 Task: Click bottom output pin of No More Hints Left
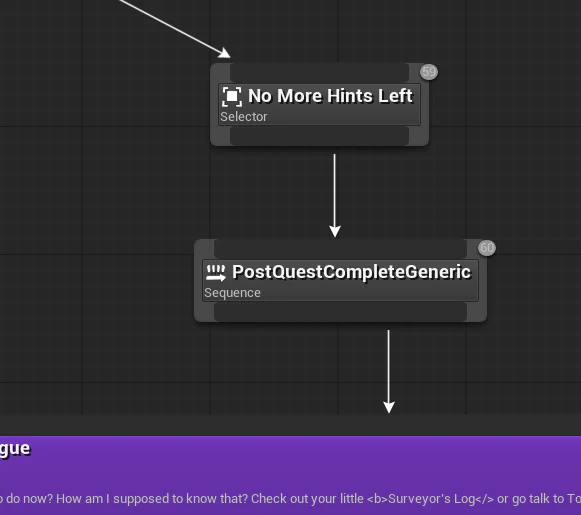(319, 136)
